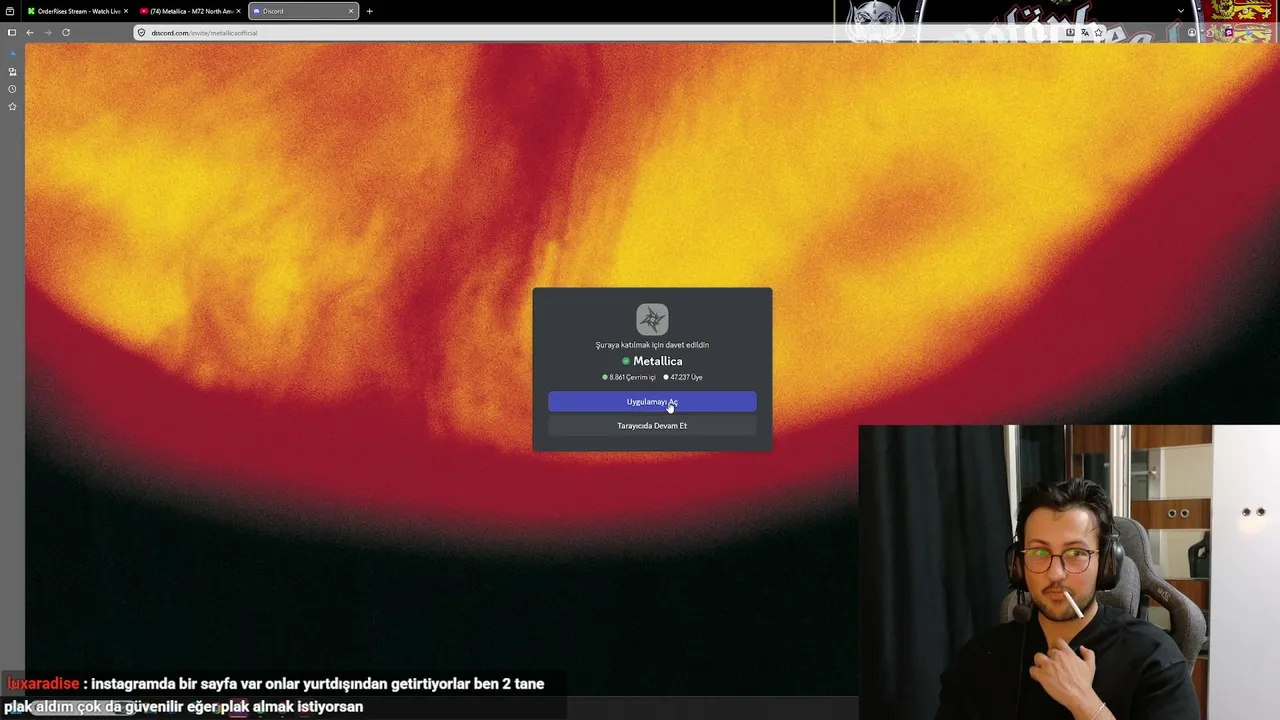Screen dimensions: 1280x720
Task: Reload the Discord invite page
Action: point(66,32)
